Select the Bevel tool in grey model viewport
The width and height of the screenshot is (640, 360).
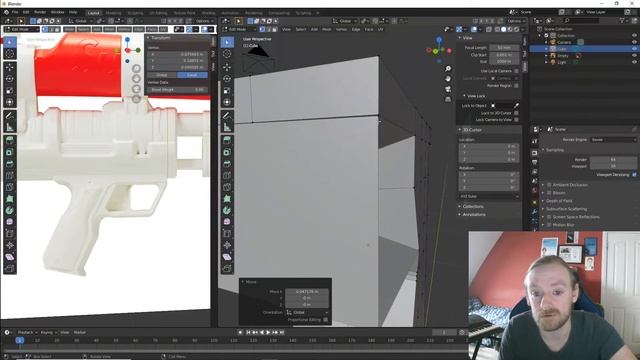227,164
